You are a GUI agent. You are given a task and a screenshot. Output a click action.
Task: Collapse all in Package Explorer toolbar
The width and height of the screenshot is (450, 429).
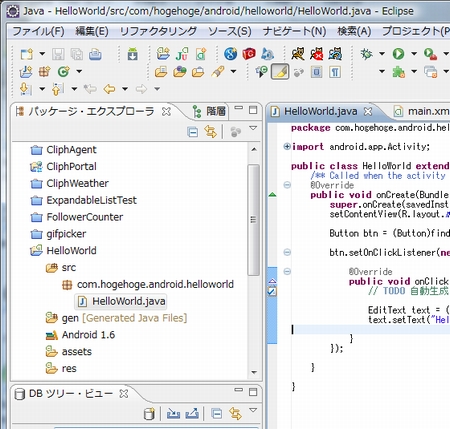[x=193, y=132]
